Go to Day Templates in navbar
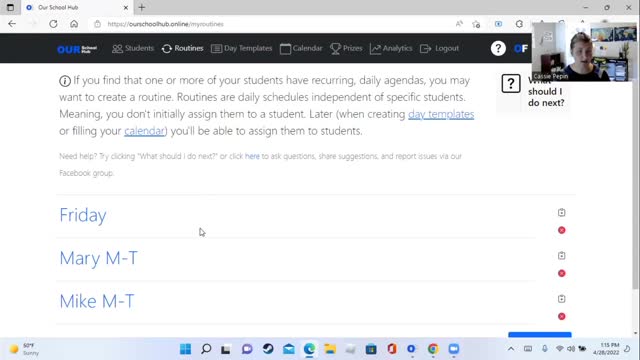The height and width of the screenshot is (360, 640). 241,48
